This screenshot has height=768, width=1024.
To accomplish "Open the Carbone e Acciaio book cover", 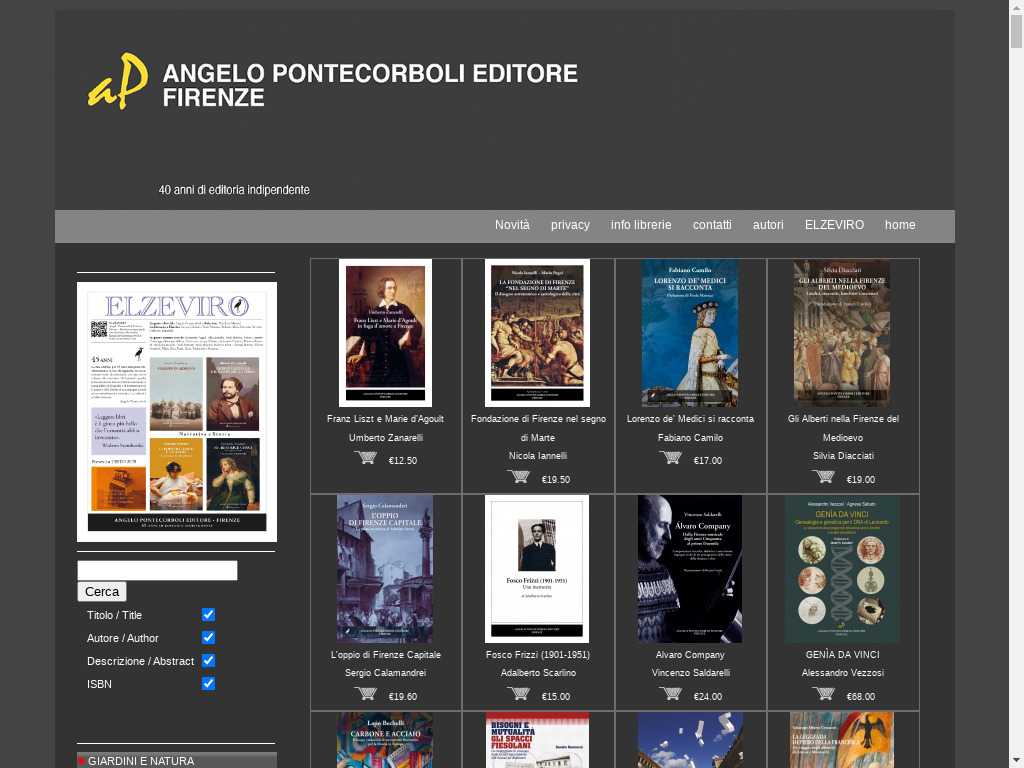I will [385, 740].
